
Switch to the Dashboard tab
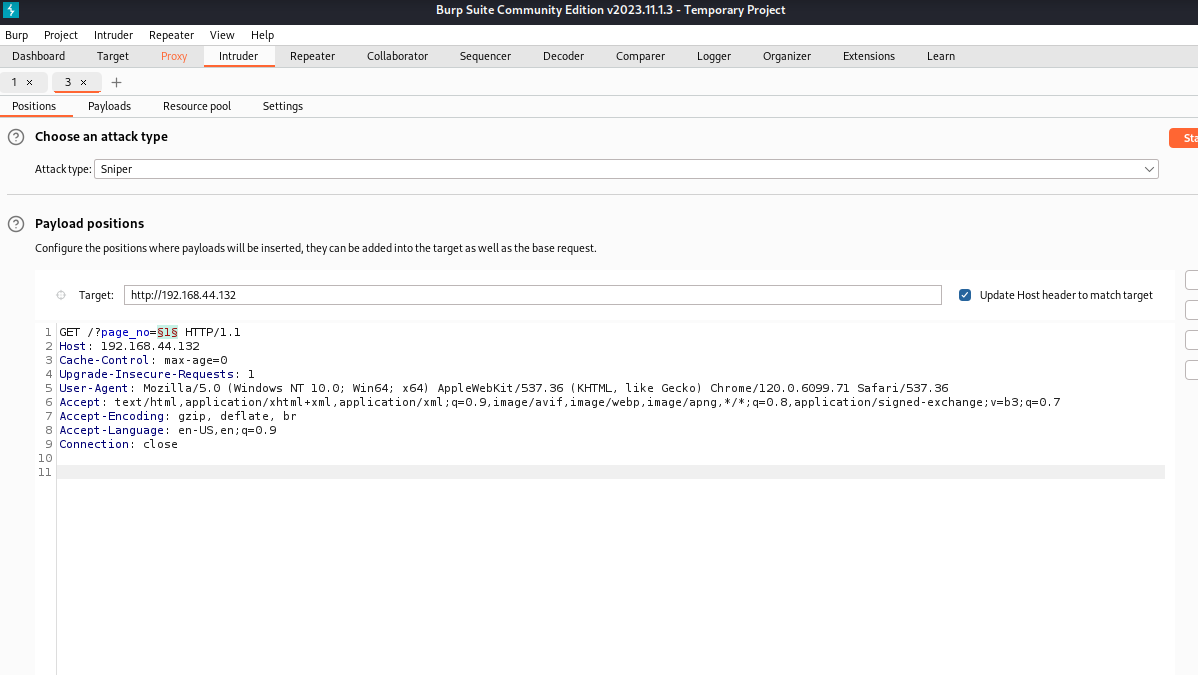point(38,57)
